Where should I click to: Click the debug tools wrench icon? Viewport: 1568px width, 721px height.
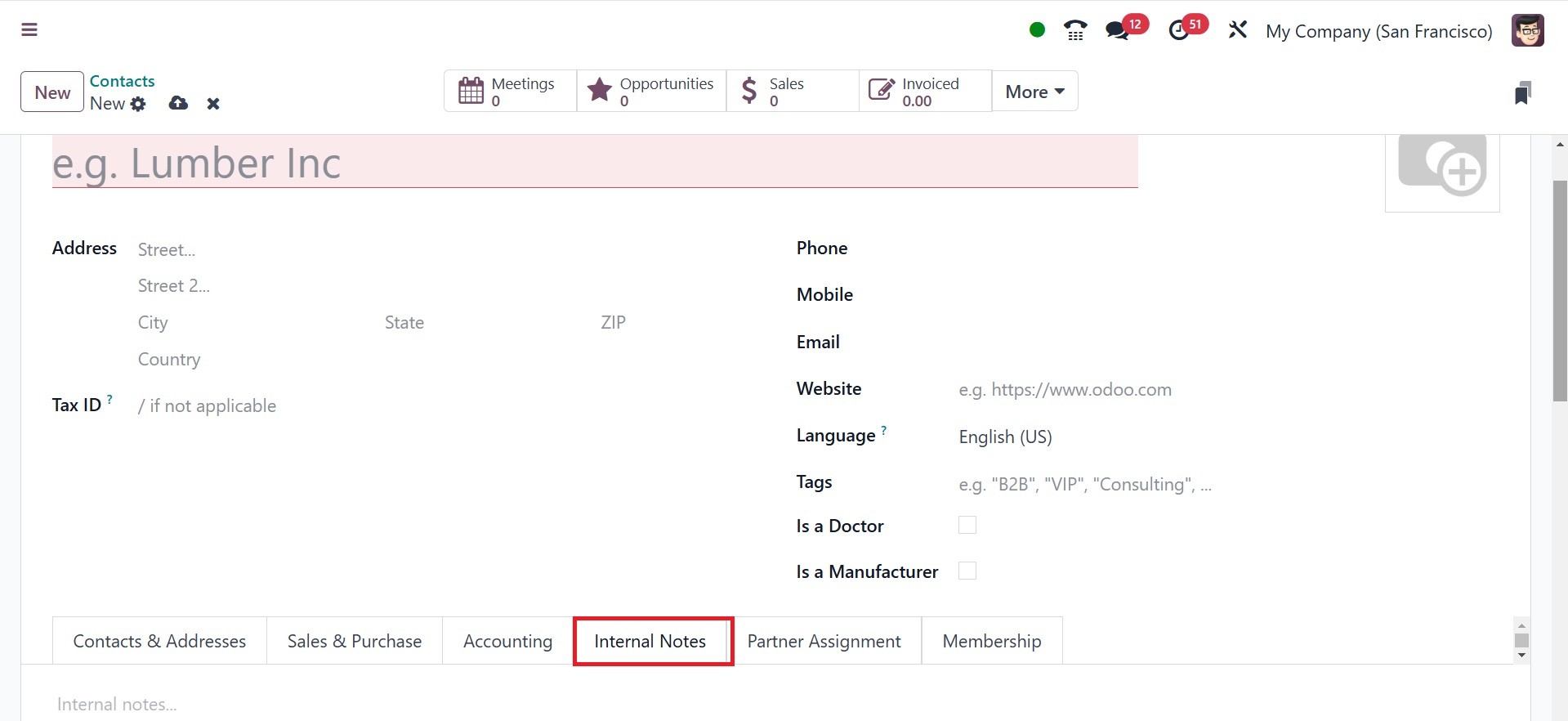pyautogui.click(x=1237, y=30)
